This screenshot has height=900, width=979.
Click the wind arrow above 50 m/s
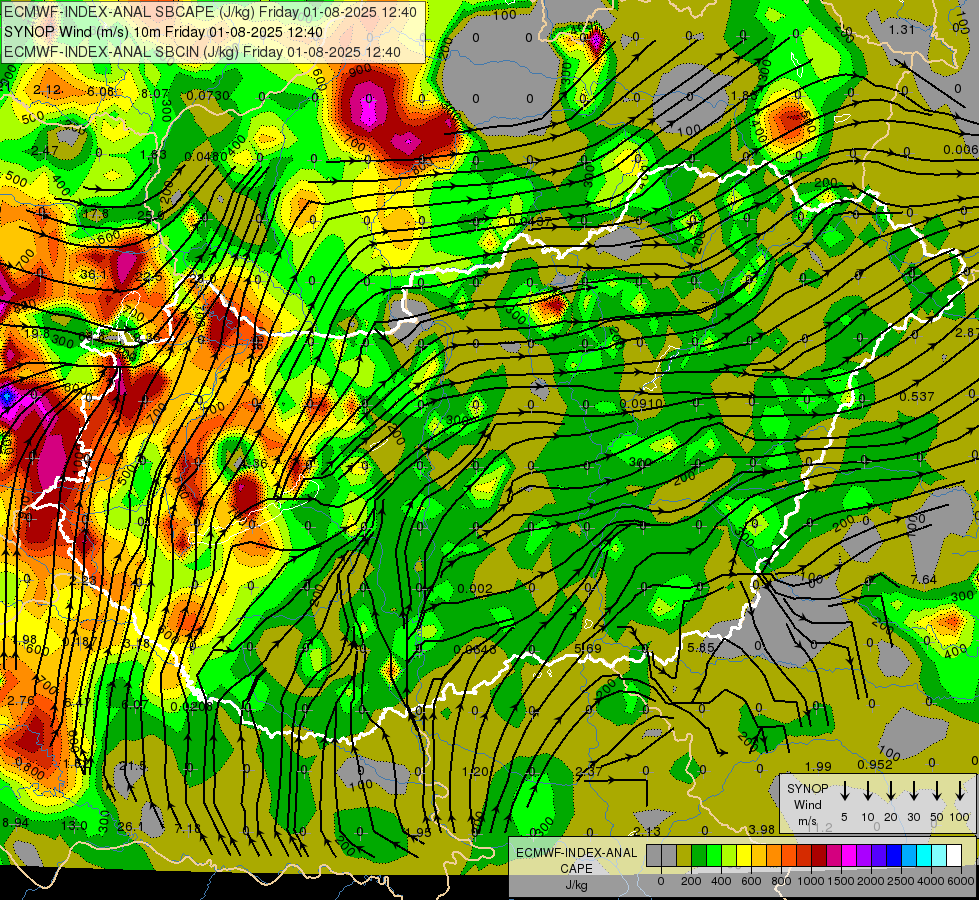(937, 791)
